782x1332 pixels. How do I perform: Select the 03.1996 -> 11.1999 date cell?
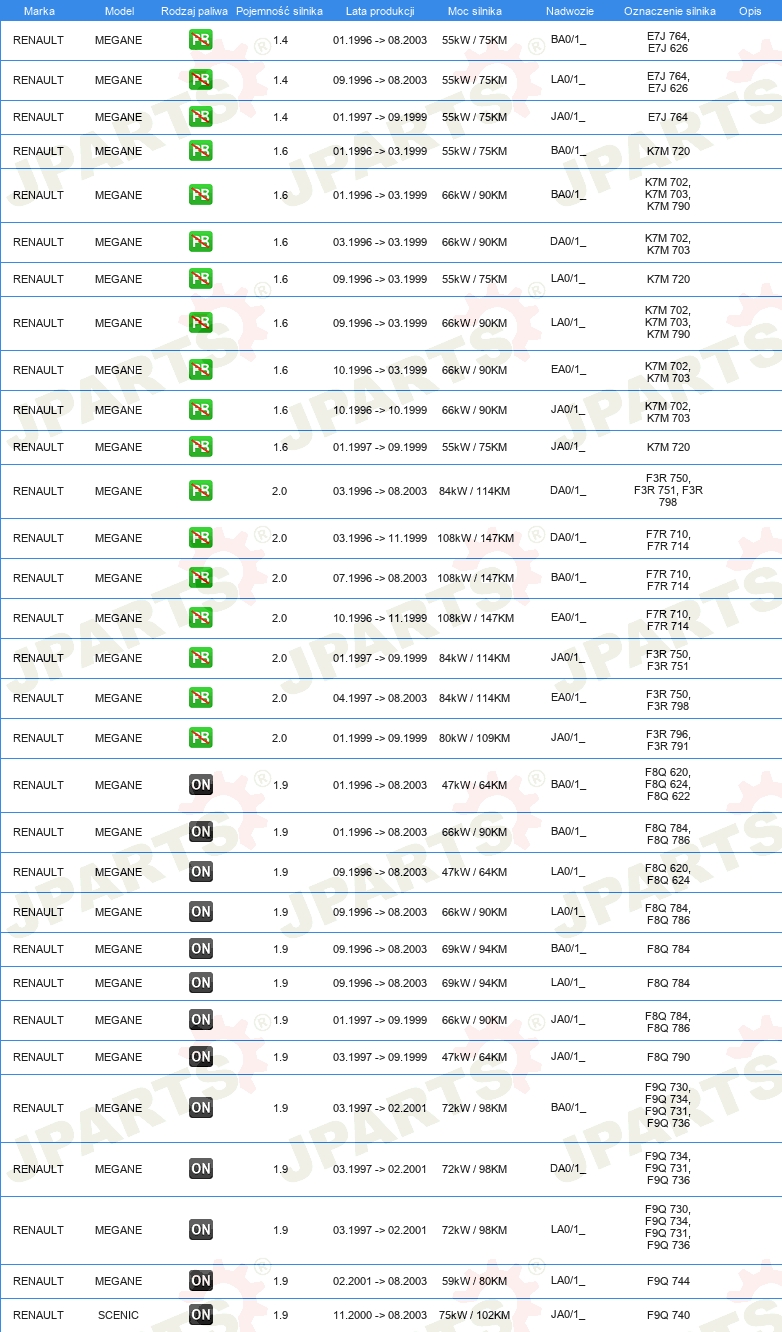pos(380,538)
